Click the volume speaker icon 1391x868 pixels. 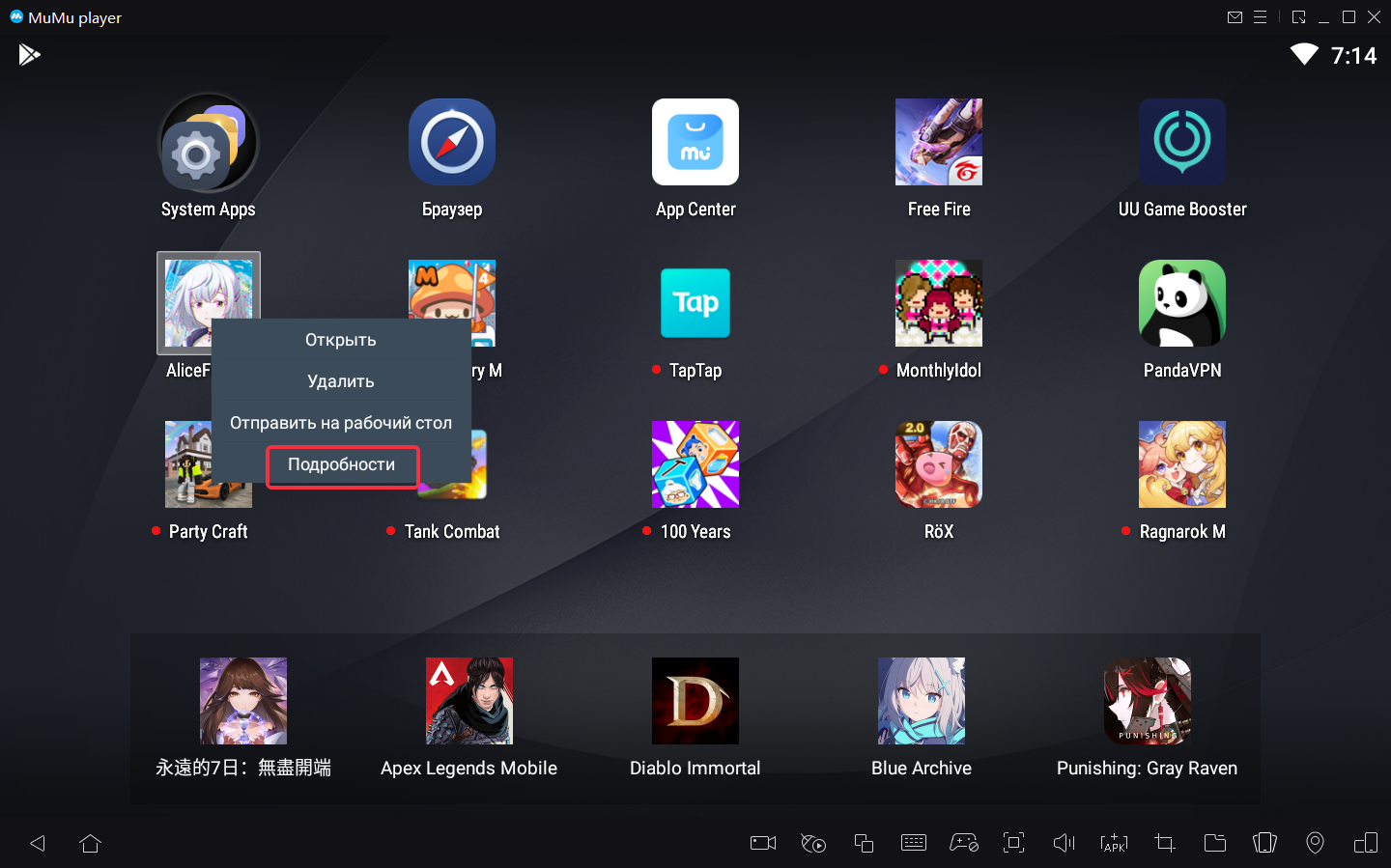[x=1065, y=843]
